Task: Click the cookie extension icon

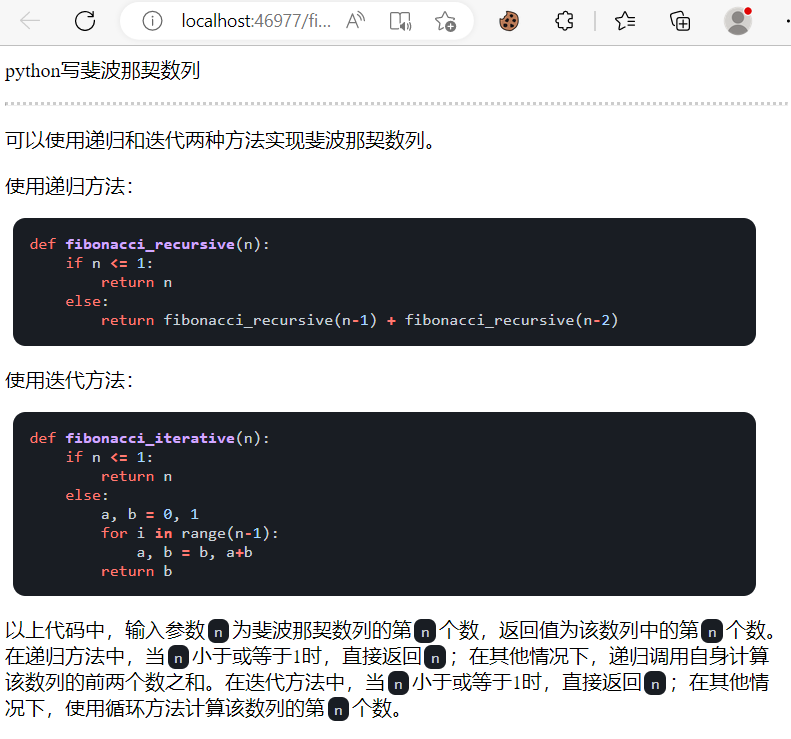Action: coord(508,21)
